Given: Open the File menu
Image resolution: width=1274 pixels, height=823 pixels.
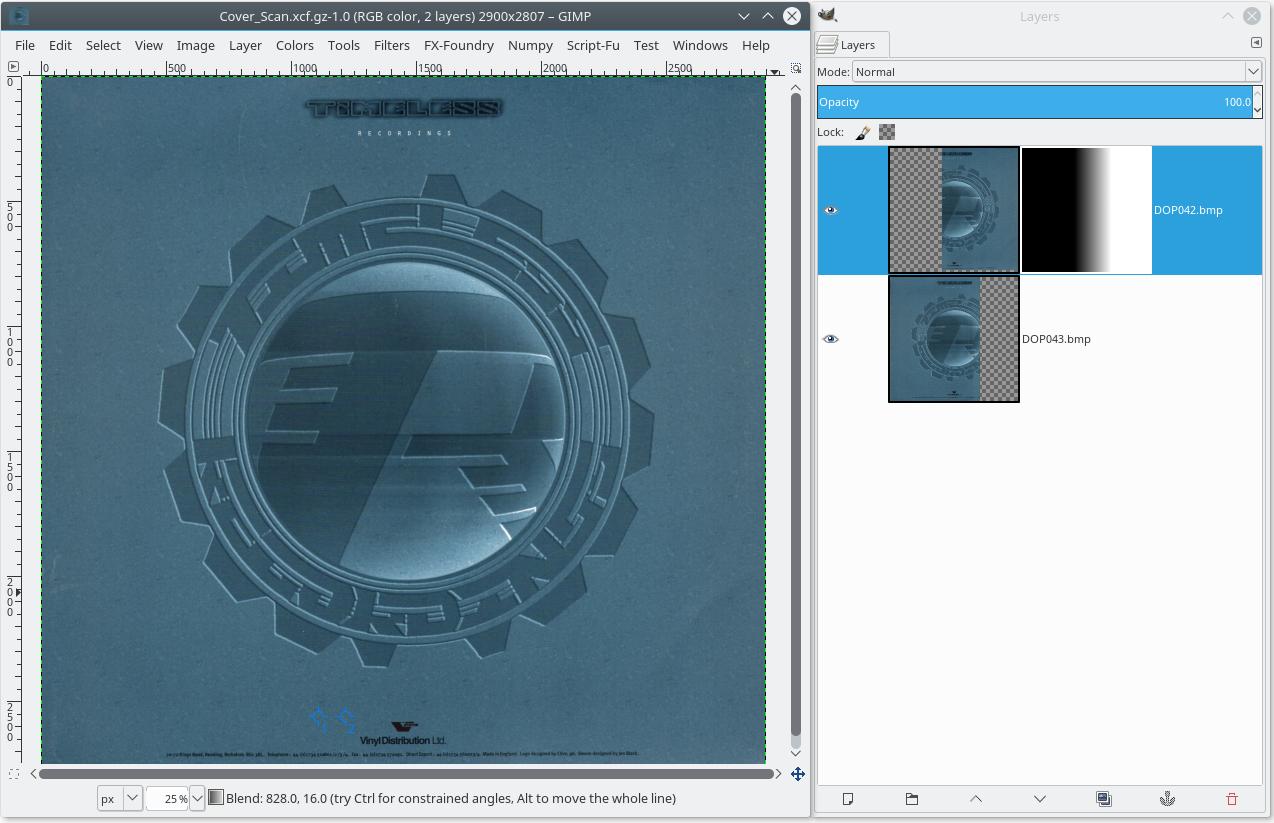Looking at the screenshot, I should (x=25, y=45).
